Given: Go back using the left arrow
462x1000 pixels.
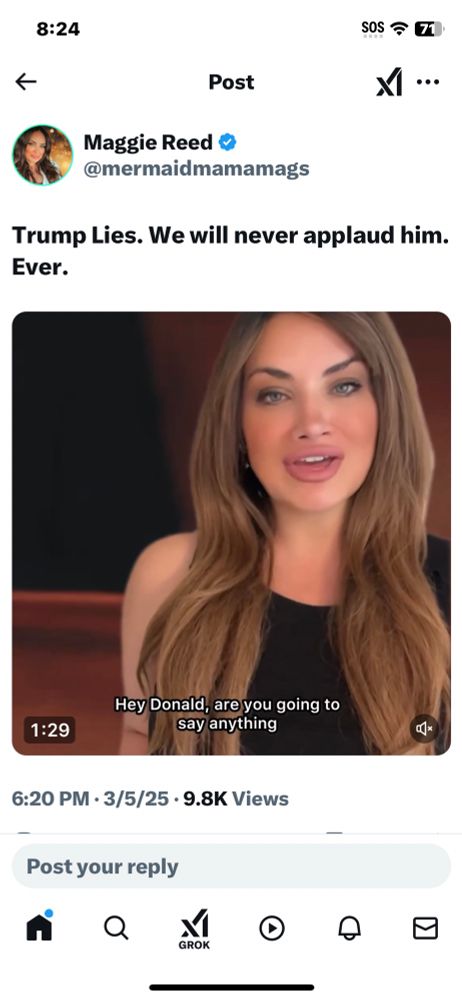Looking at the screenshot, I should [x=26, y=82].
